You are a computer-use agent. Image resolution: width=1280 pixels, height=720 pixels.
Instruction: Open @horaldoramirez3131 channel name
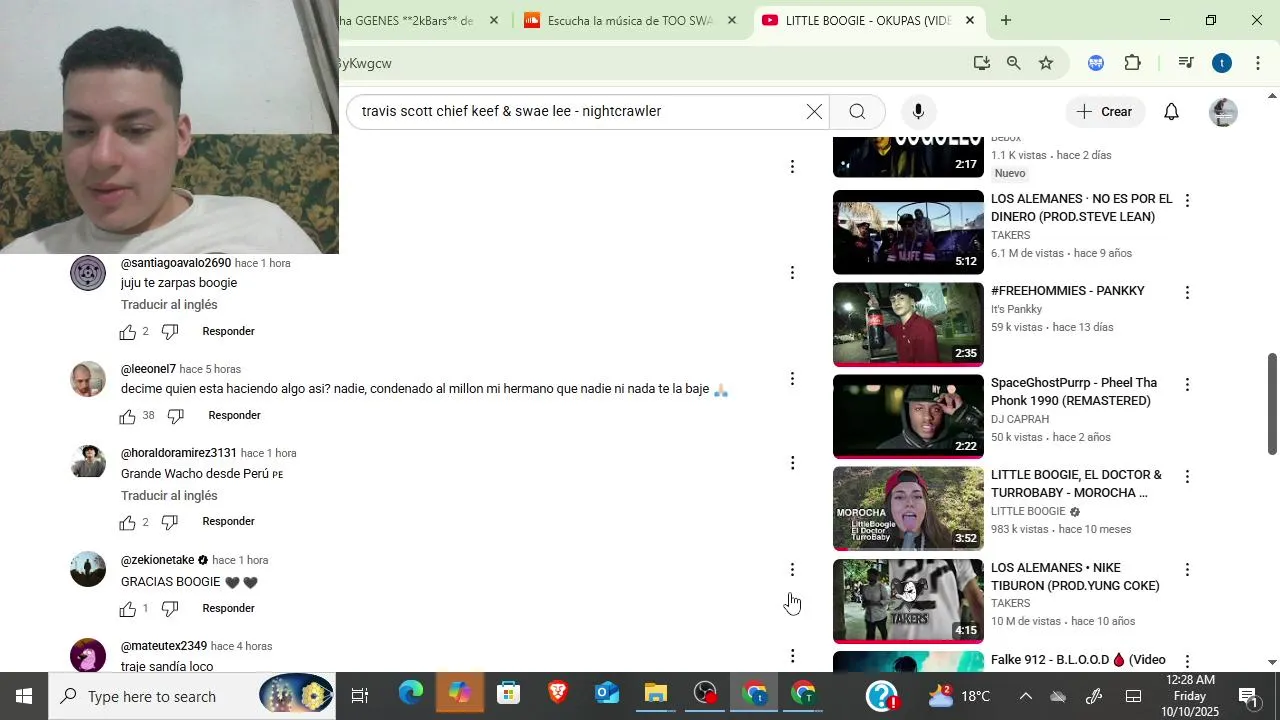179,453
